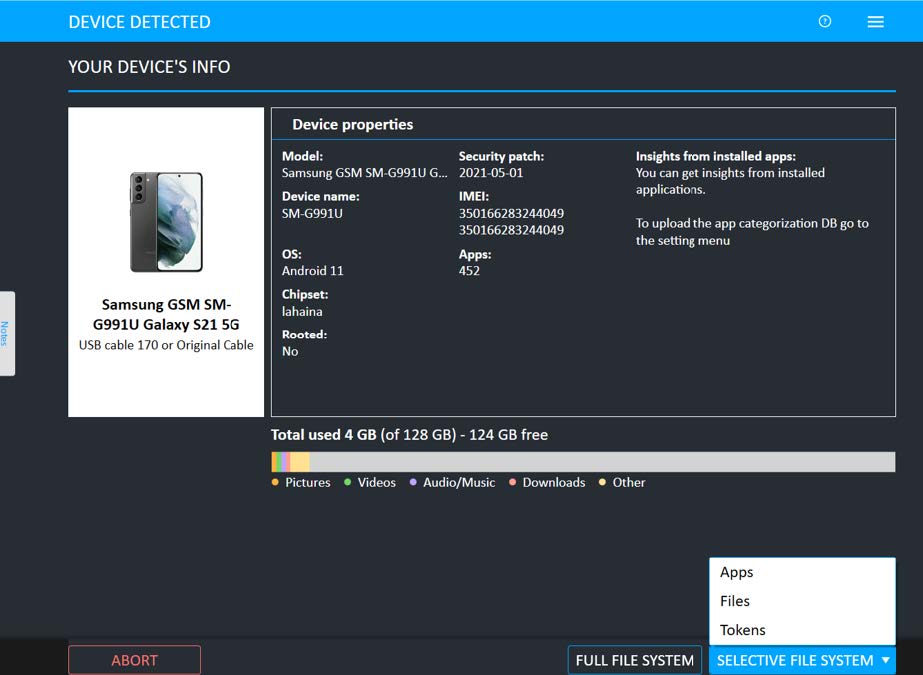Click apps count '452'
This screenshot has width=923, height=675.
(469, 271)
